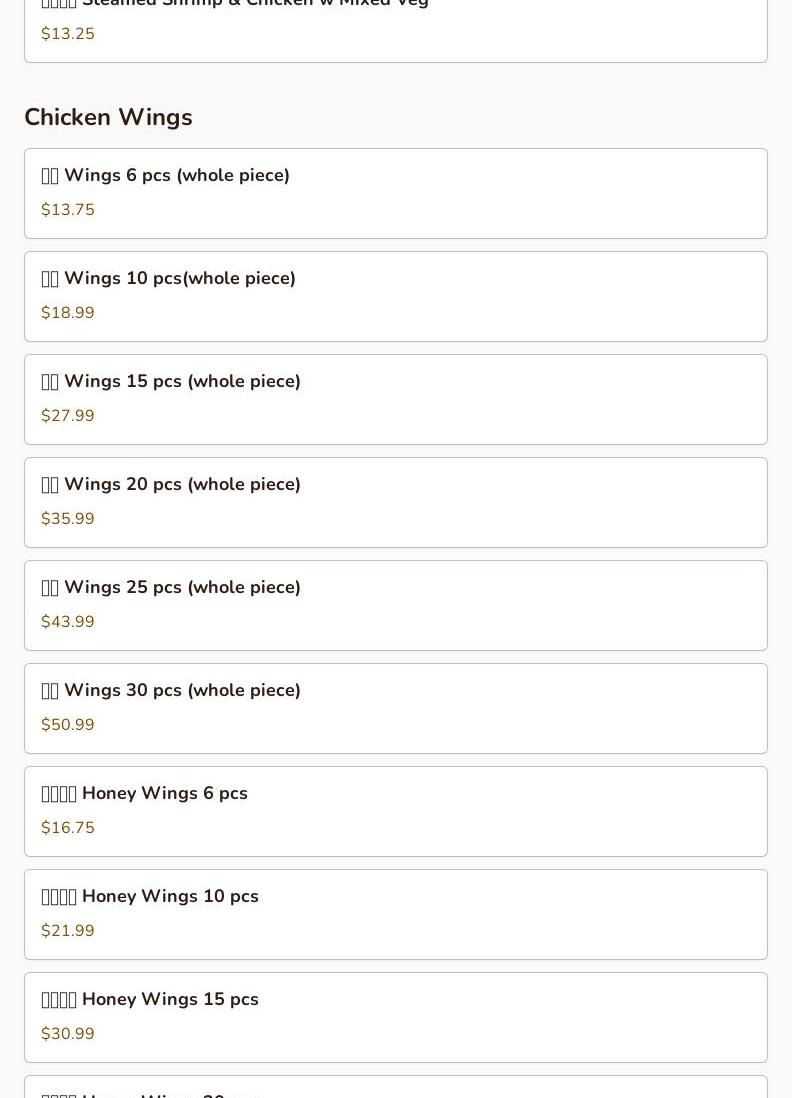Open Wings 10 pcs(whole piece) menu item

396,296
